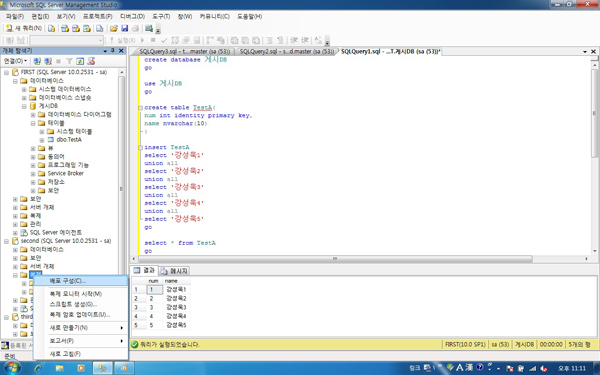
Task: Open the 개체 탐색기 panel window position dropdown arrow
Action: click(105, 51)
